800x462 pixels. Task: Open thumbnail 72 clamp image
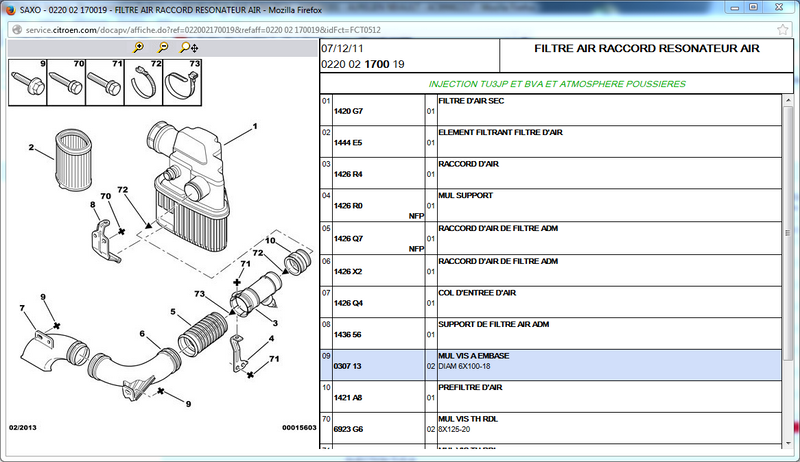(x=143, y=83)
